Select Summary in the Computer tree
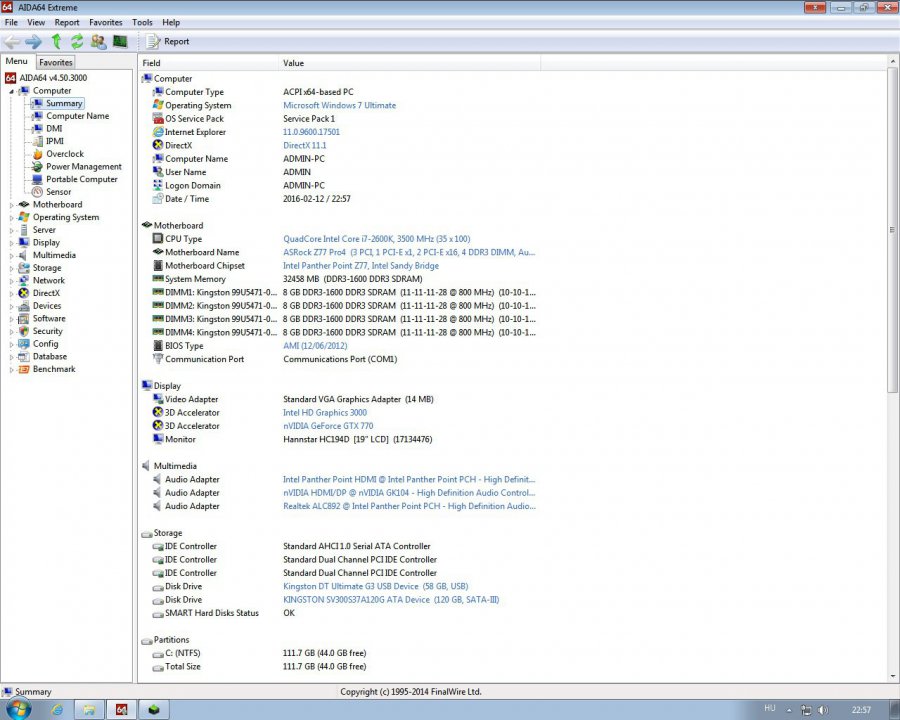The width and height of the screenshot is (900, 720). 64,103
